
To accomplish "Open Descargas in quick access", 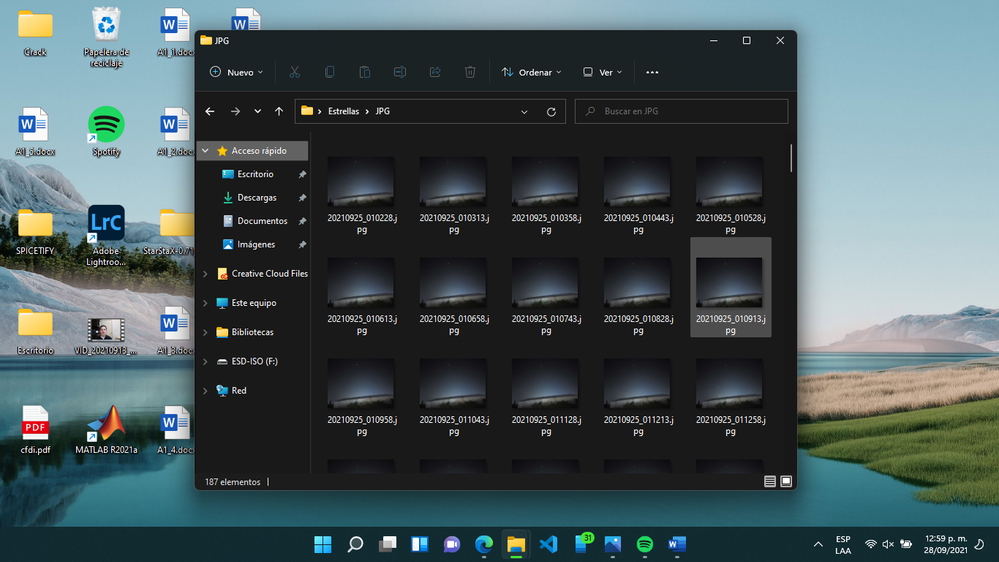I will [256, 198].
